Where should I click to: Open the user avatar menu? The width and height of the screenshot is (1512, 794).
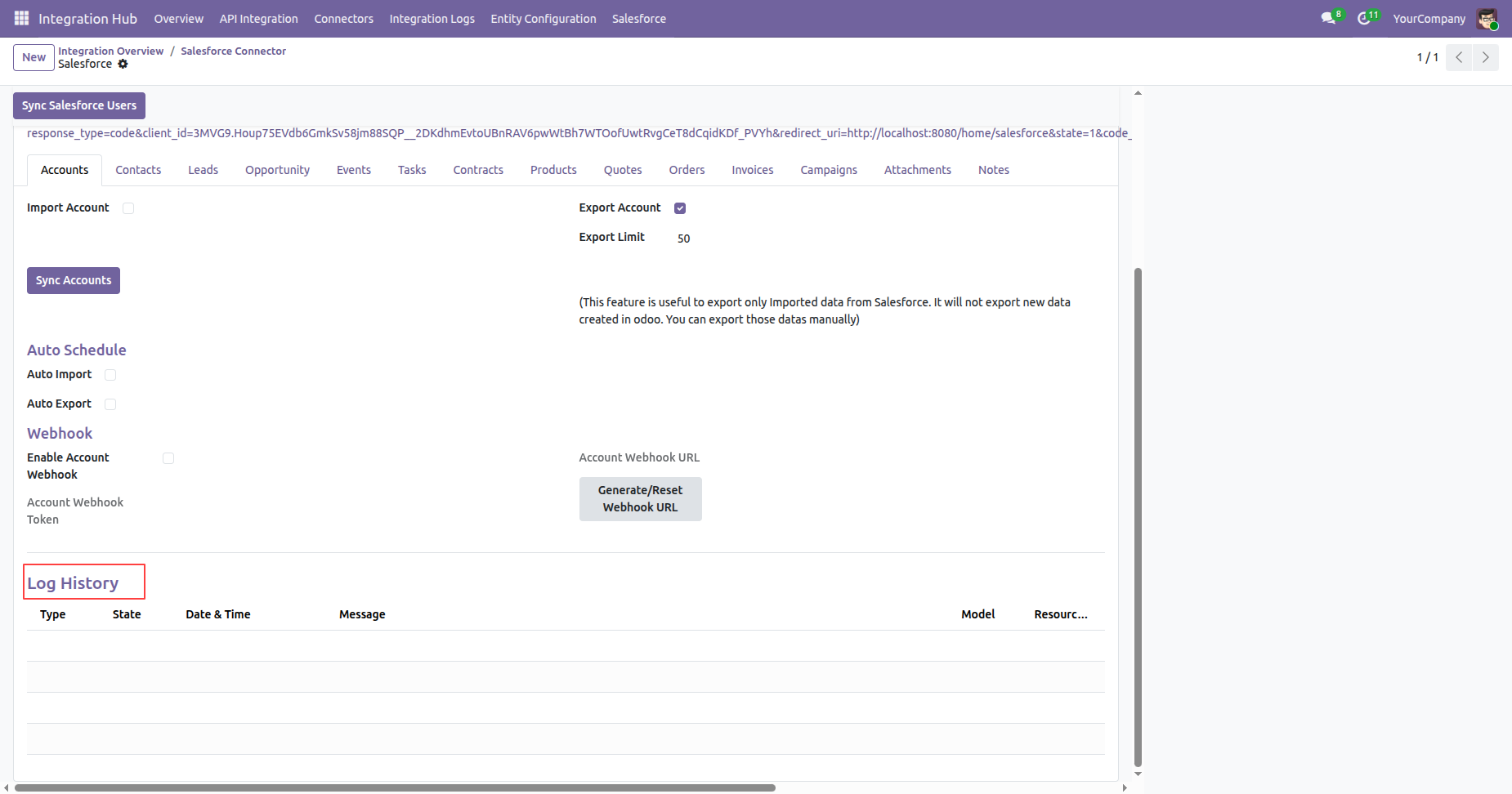[x=1487, y=18]
